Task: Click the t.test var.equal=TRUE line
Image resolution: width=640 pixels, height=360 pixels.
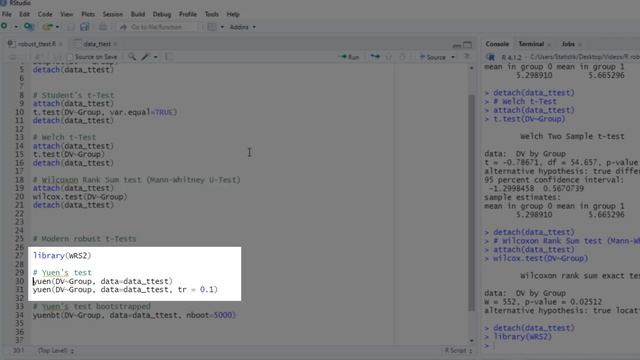Action: [x=105, y=112]
